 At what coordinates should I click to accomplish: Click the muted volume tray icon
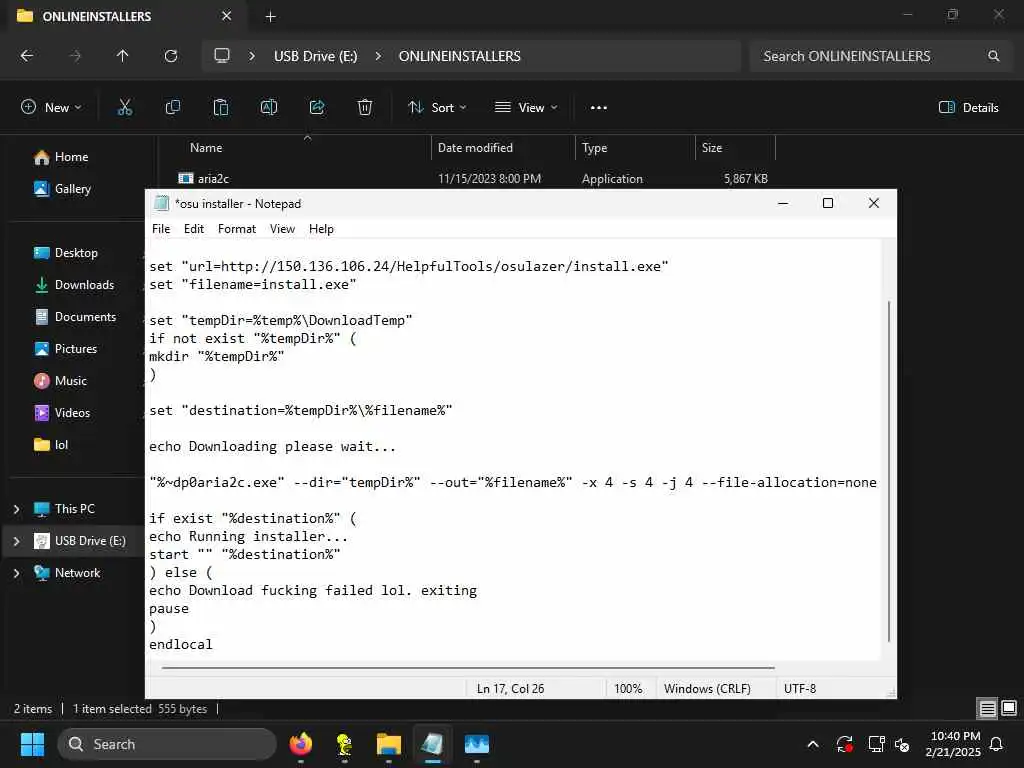[903, 744]
